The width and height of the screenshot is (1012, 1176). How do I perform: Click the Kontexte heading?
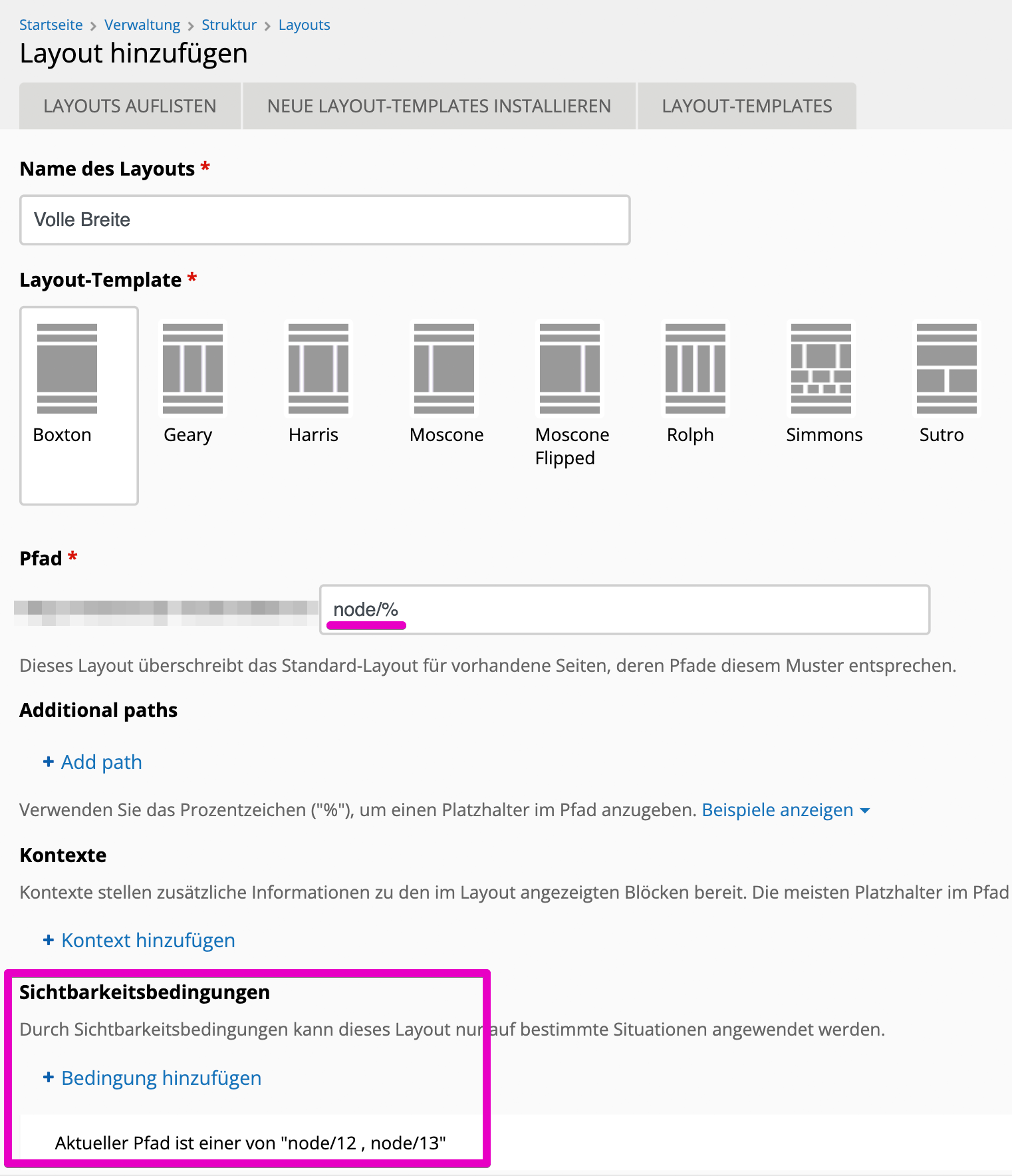point(63,855)
